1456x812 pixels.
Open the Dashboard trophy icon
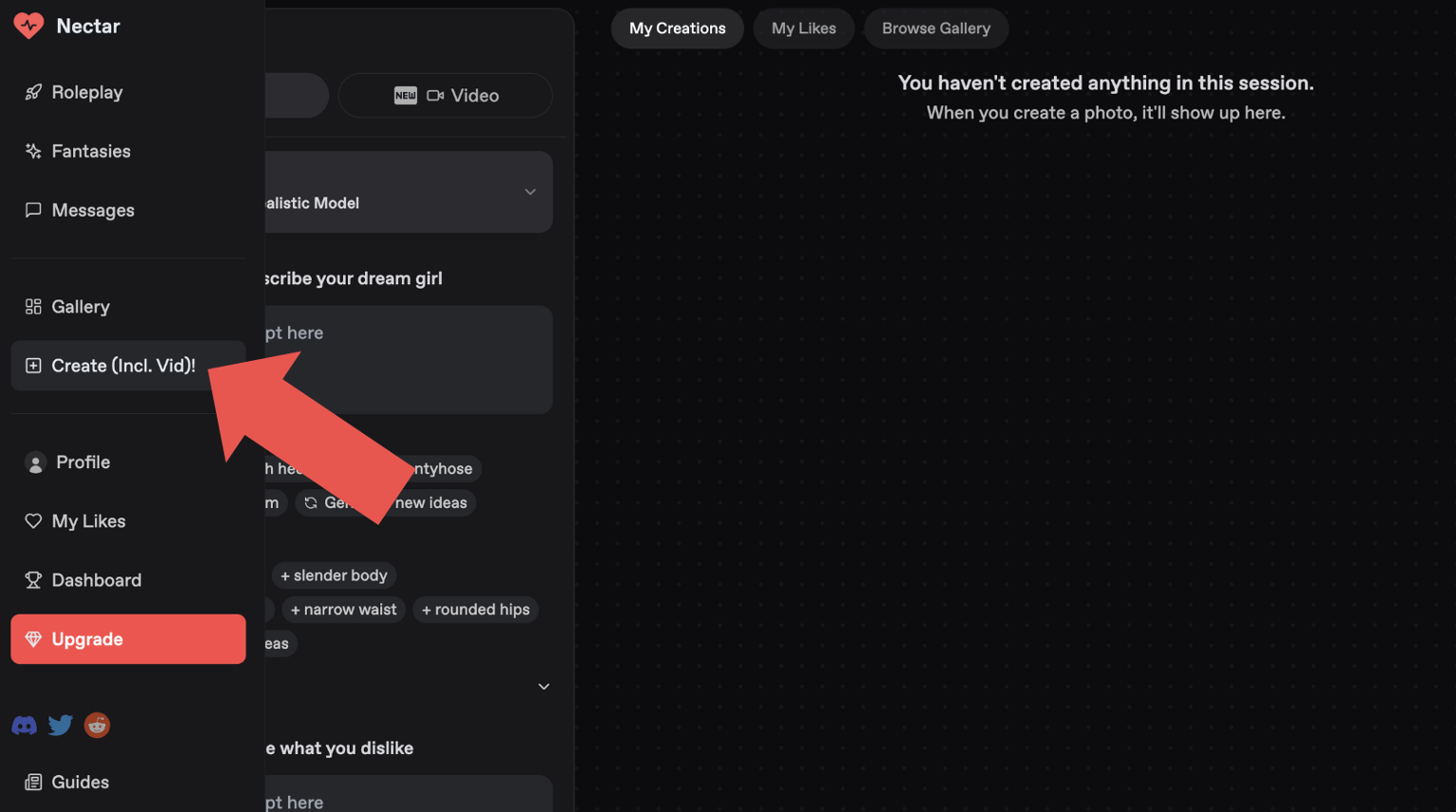(33, 579)
